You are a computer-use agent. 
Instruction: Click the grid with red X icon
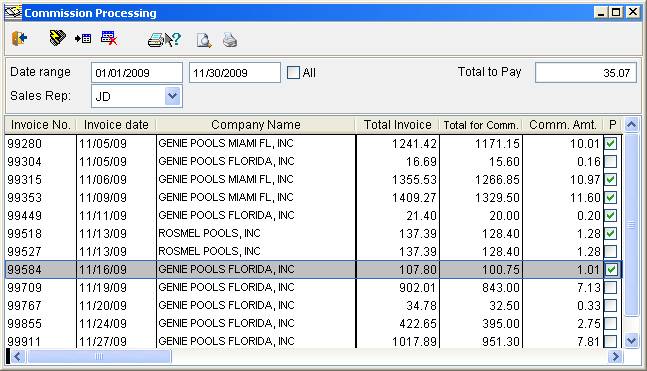(x=109, y=38)
